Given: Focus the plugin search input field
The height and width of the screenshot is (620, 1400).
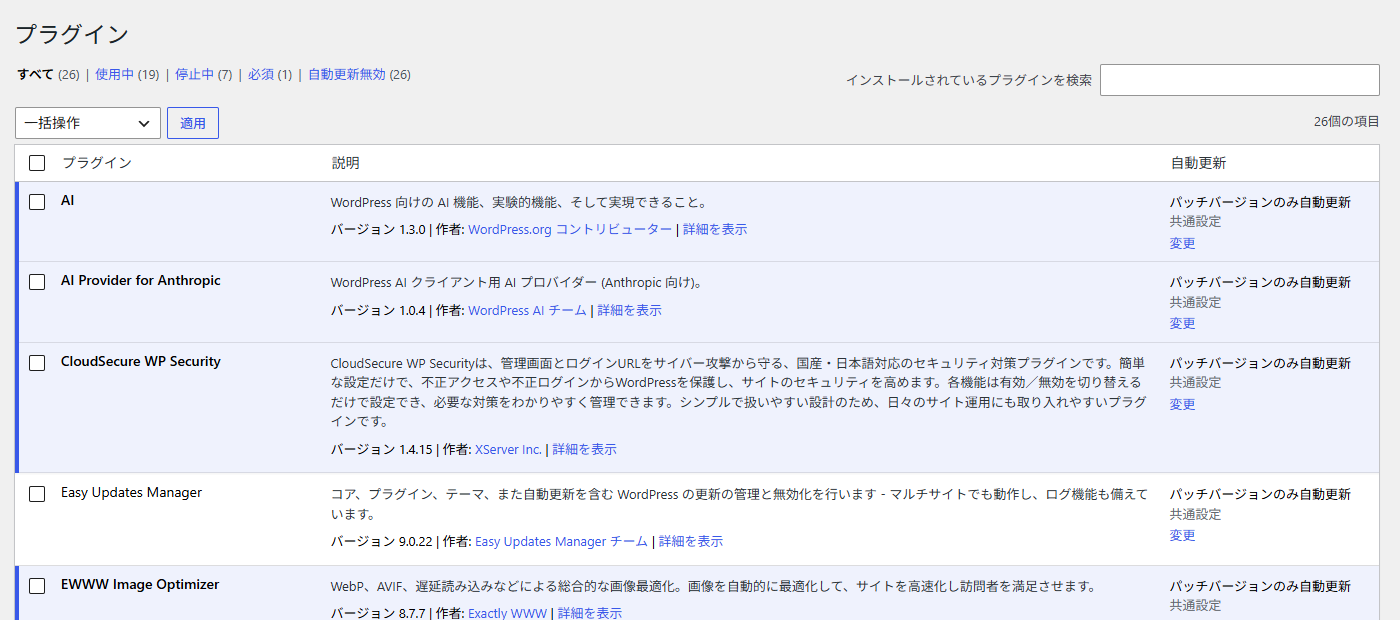Looking at the screenshot, I should click(1240, 80).
